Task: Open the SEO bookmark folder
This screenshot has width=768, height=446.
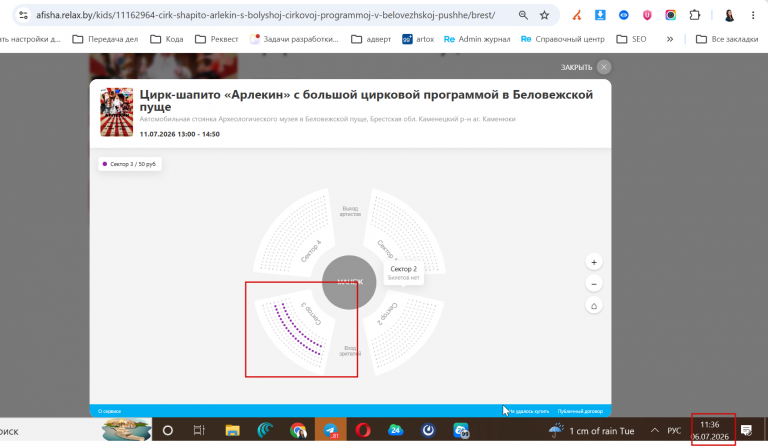Action: (631, 39)
